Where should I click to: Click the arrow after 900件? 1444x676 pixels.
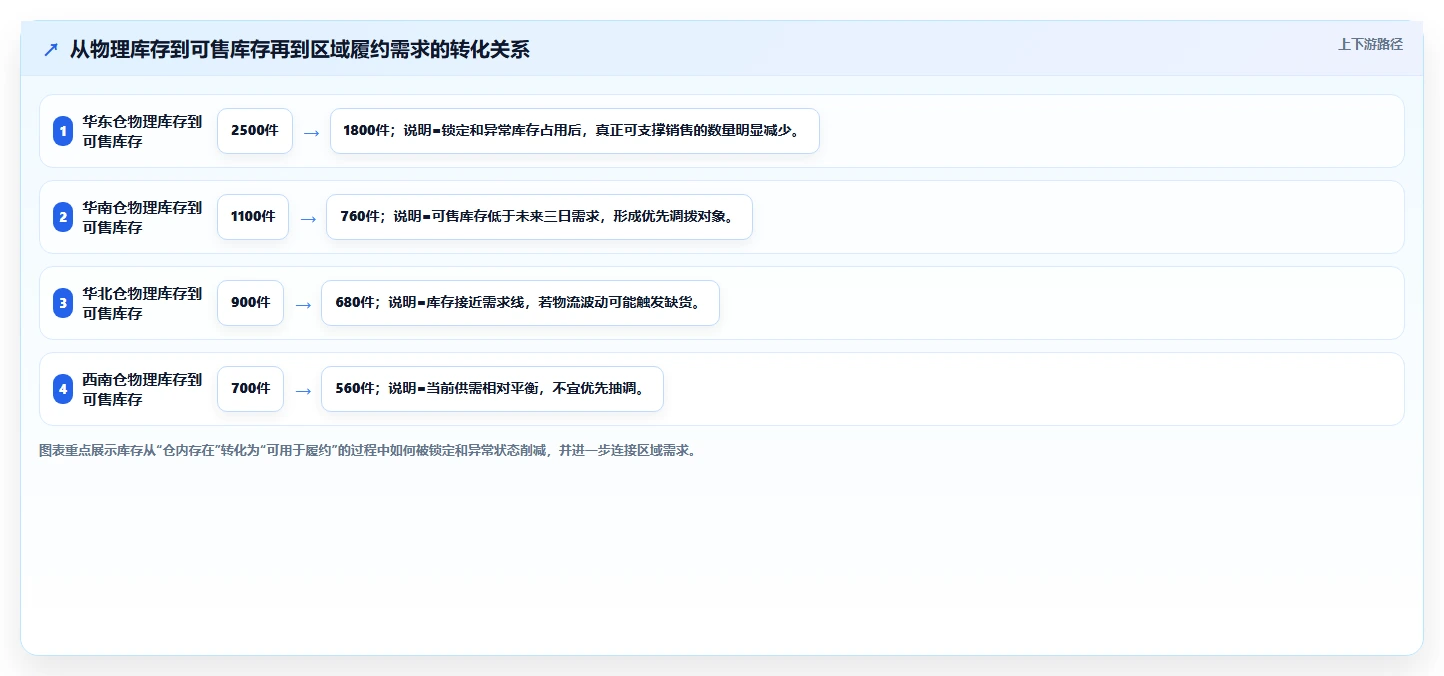(x=303, y=304)
